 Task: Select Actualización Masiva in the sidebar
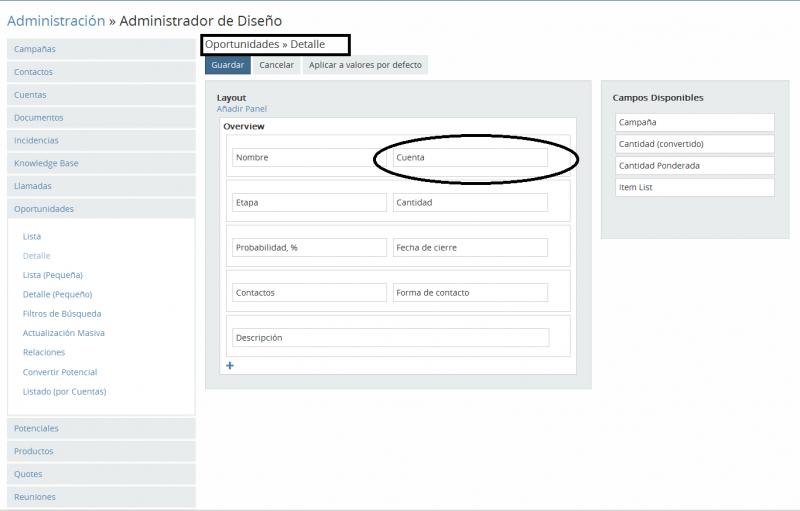63,333
